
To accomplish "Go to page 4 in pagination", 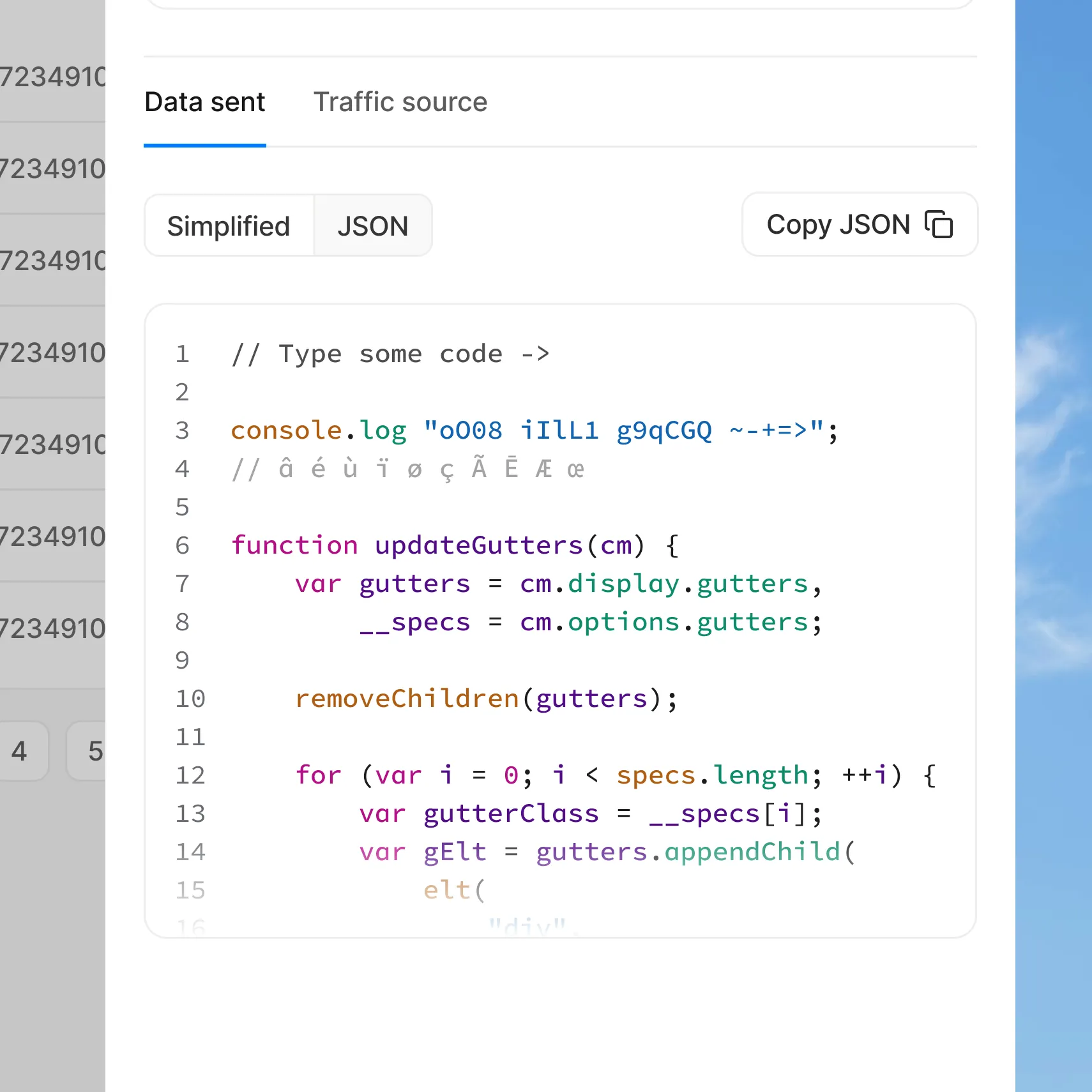I will [19, 751].
